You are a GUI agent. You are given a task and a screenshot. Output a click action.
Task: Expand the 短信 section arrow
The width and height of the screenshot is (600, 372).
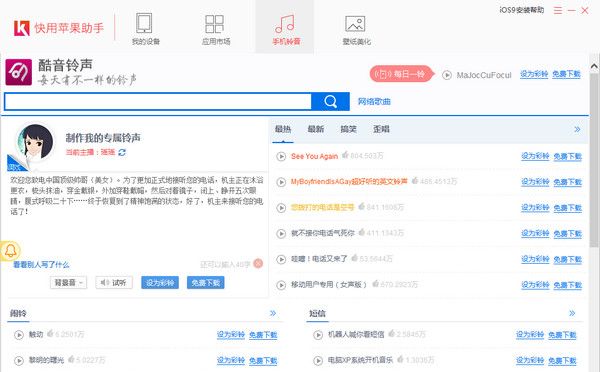572,313
